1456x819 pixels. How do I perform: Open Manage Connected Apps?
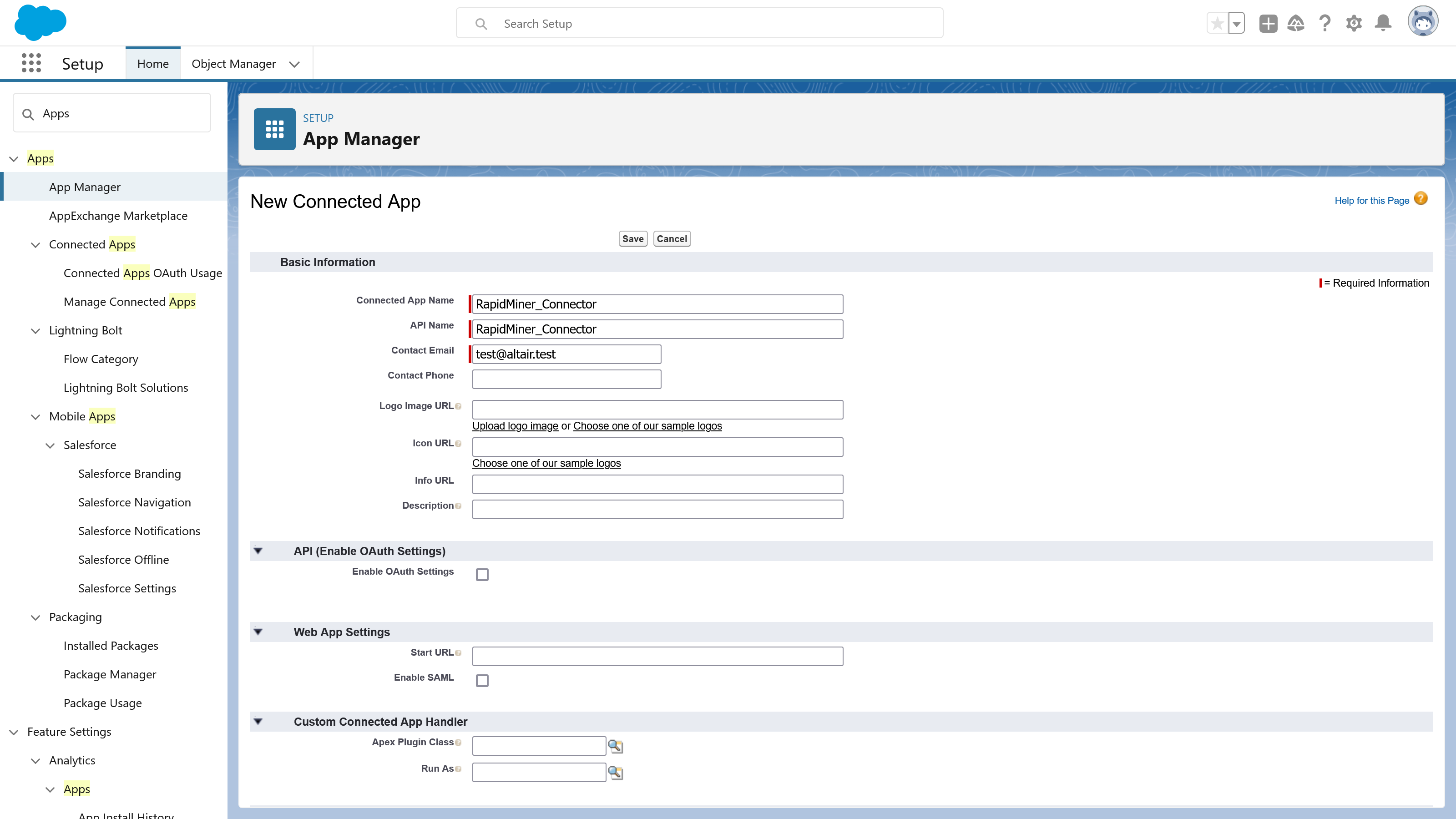129,301
